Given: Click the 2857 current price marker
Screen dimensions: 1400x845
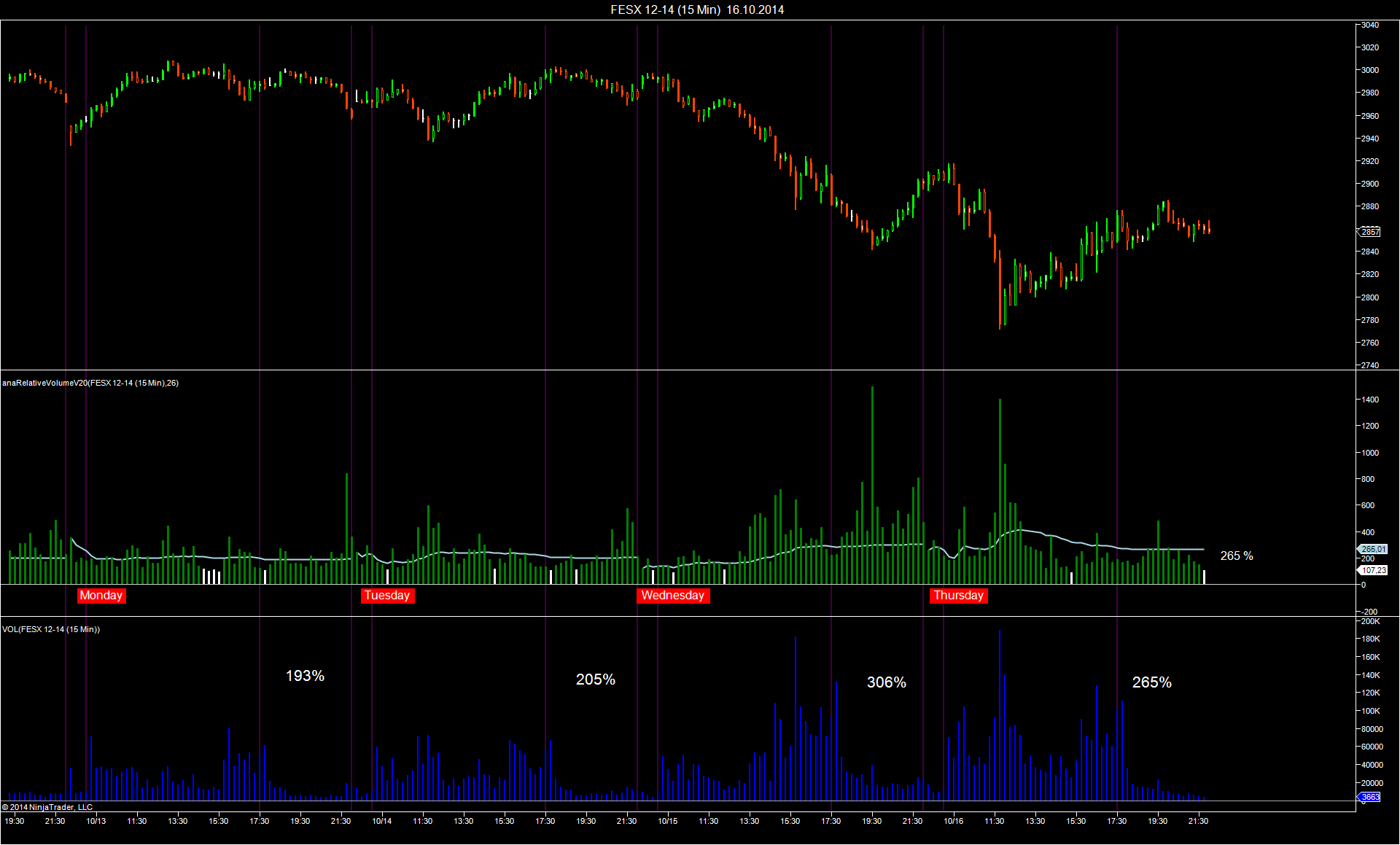Looking at the screenshot, I should (1369, 232).
